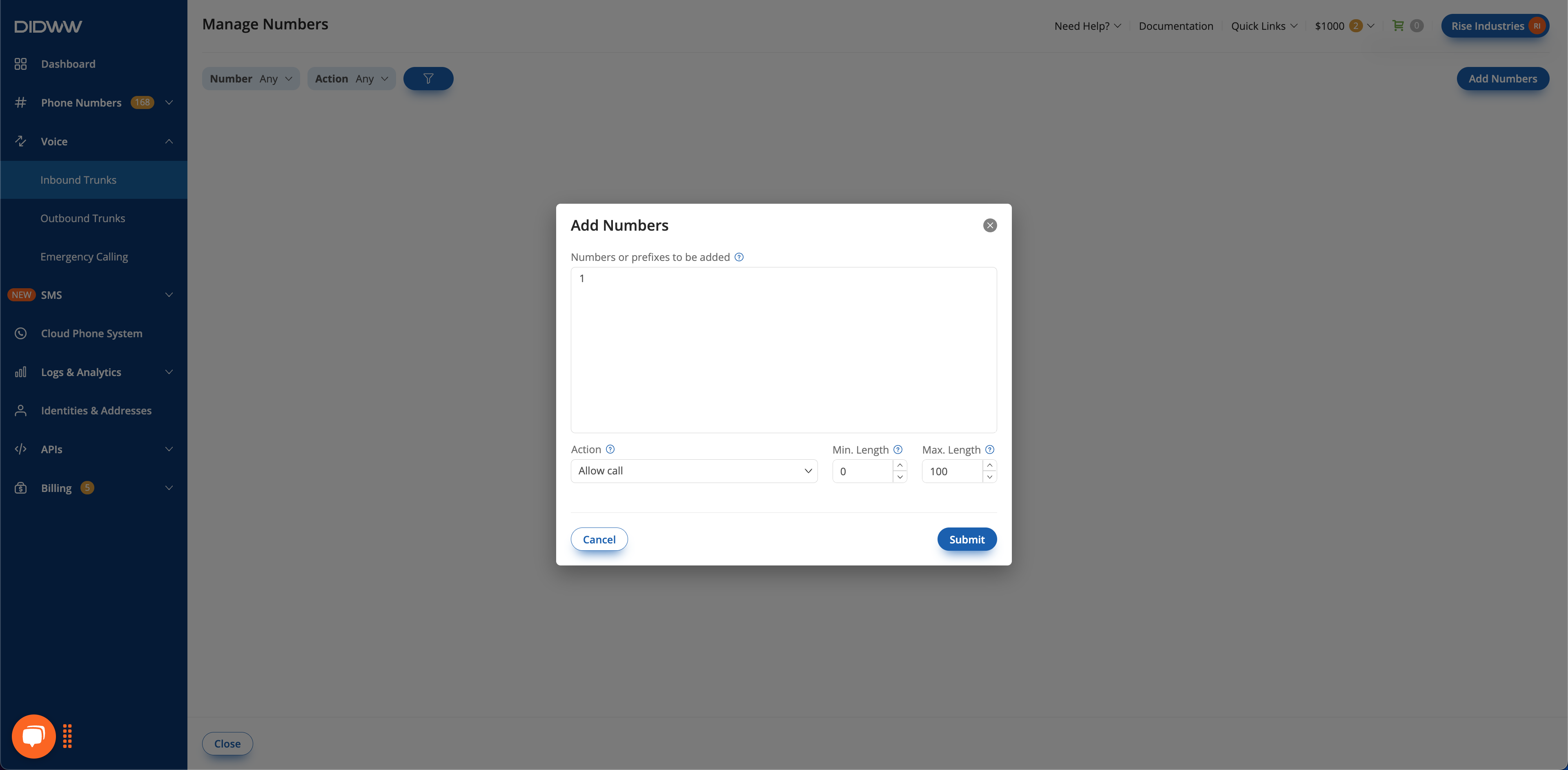Viewport: 1568px width, 770px height.
Task: Close the Add Numbers dialog with X
Action: coord(990,225)
